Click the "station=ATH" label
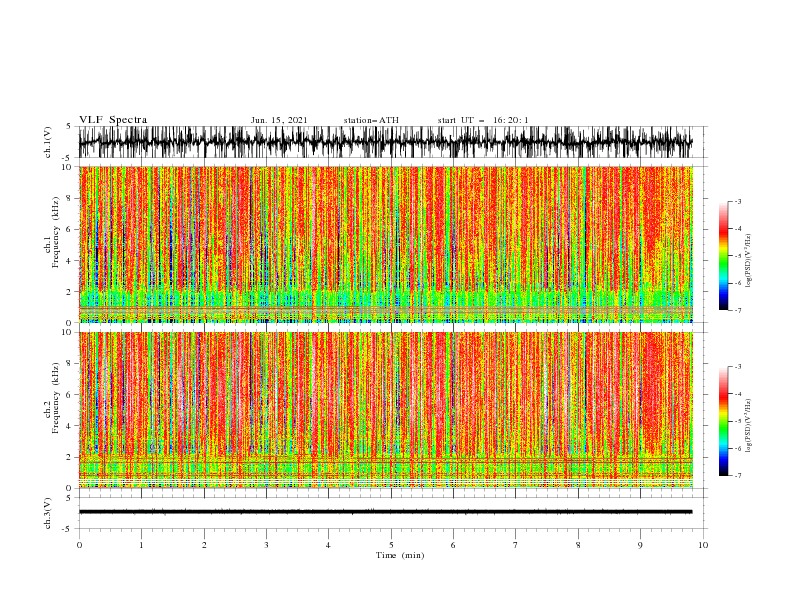The height and width of the screenshot is (612, 792). pos(371,120)
